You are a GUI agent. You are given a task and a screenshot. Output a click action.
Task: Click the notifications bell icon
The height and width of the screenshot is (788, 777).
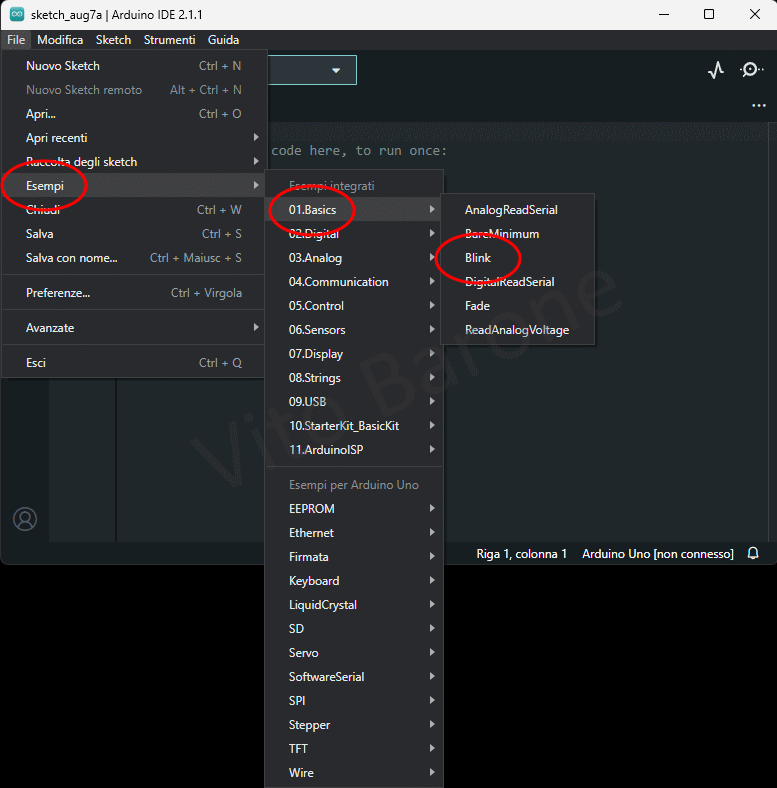pyautogui.click(x=753, y=553)
